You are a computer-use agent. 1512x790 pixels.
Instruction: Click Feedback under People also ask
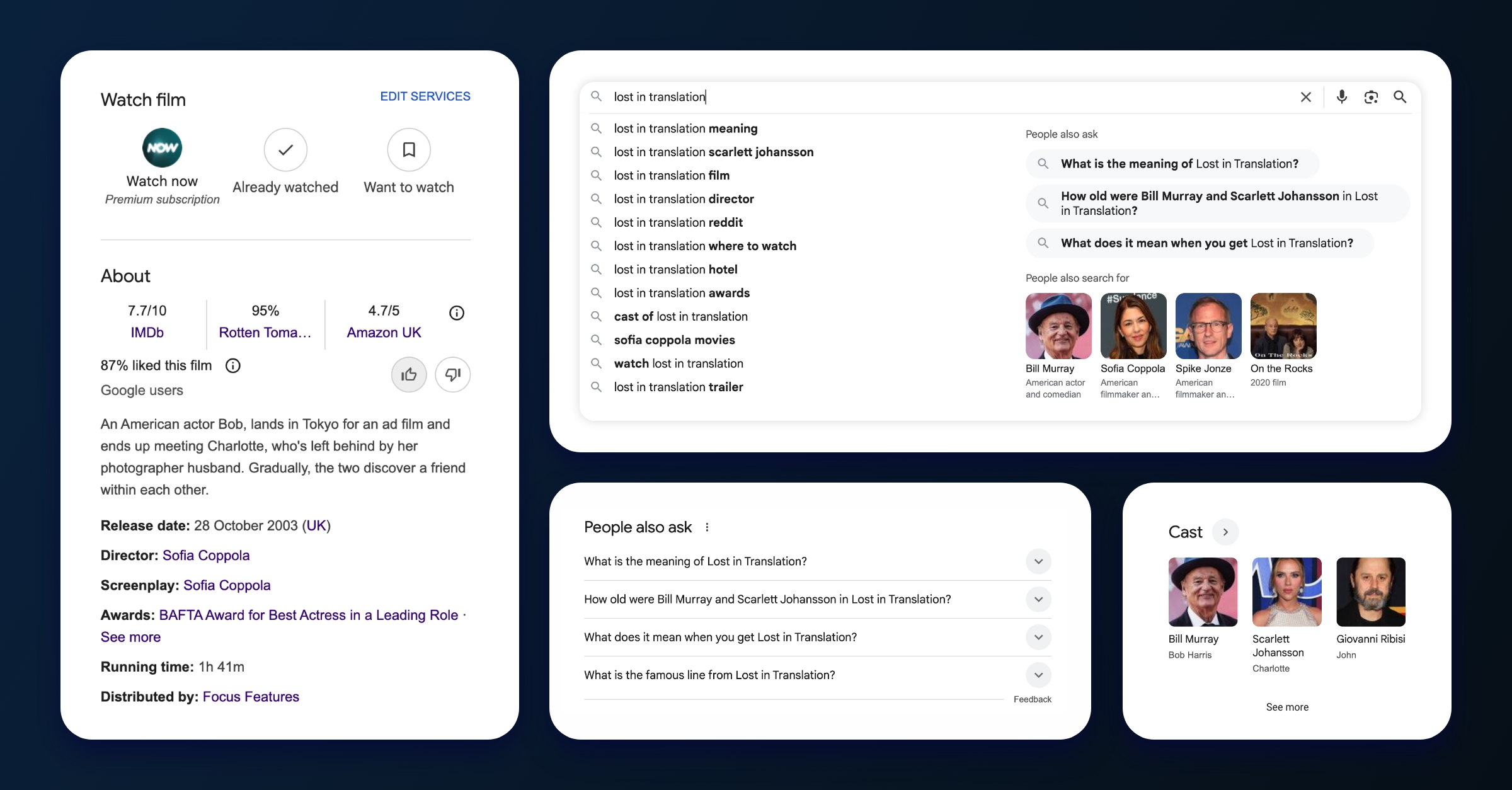(x=1033, y=699)
